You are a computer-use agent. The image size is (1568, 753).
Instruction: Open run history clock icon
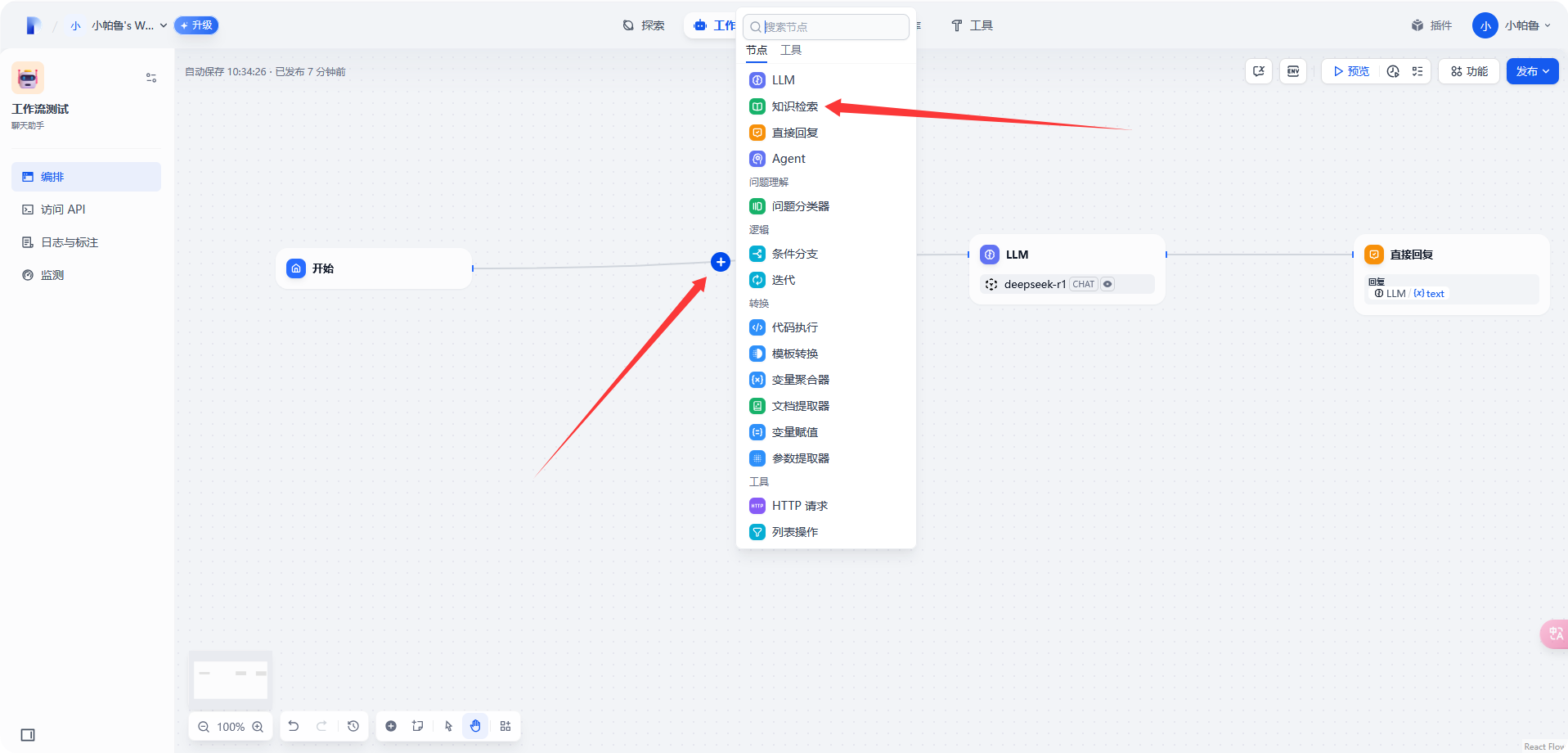point(1393,71)
